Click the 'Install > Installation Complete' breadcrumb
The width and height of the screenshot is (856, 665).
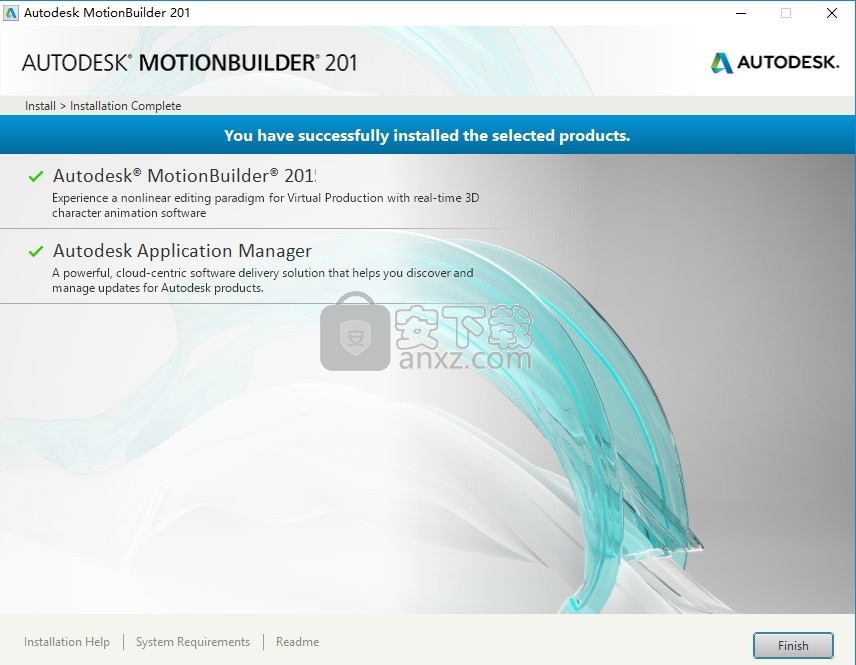[103, 105]
